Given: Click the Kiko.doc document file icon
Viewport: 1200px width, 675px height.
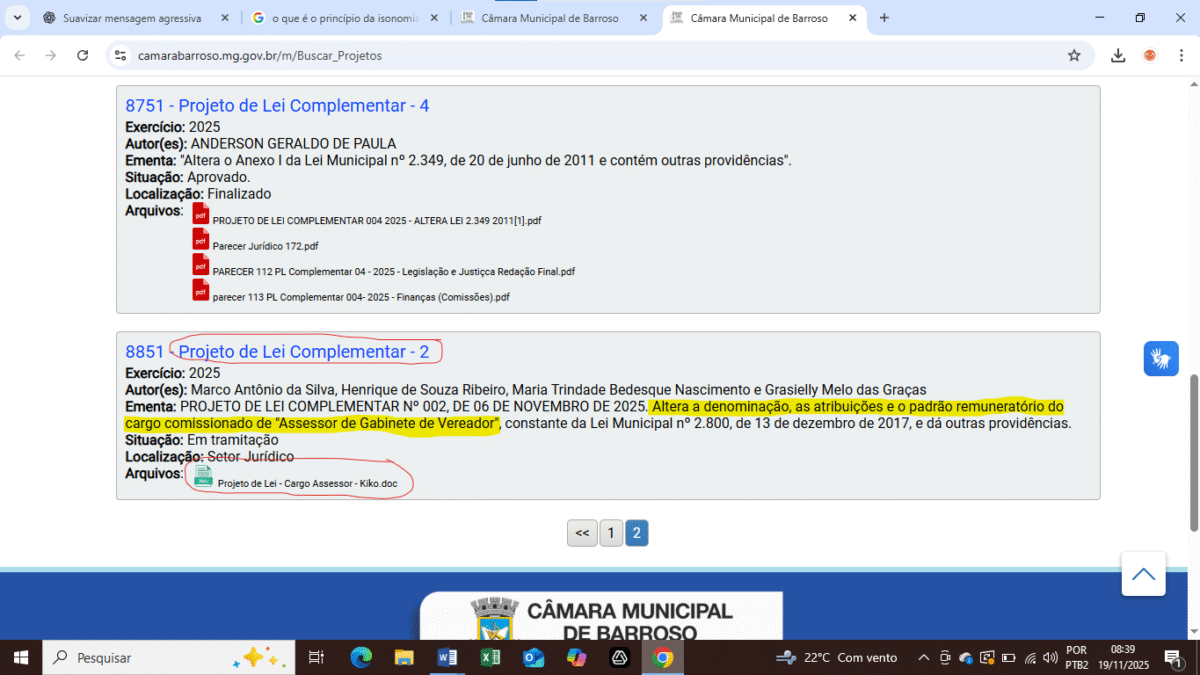Looking at the screenshot, I should pos(203,477).
